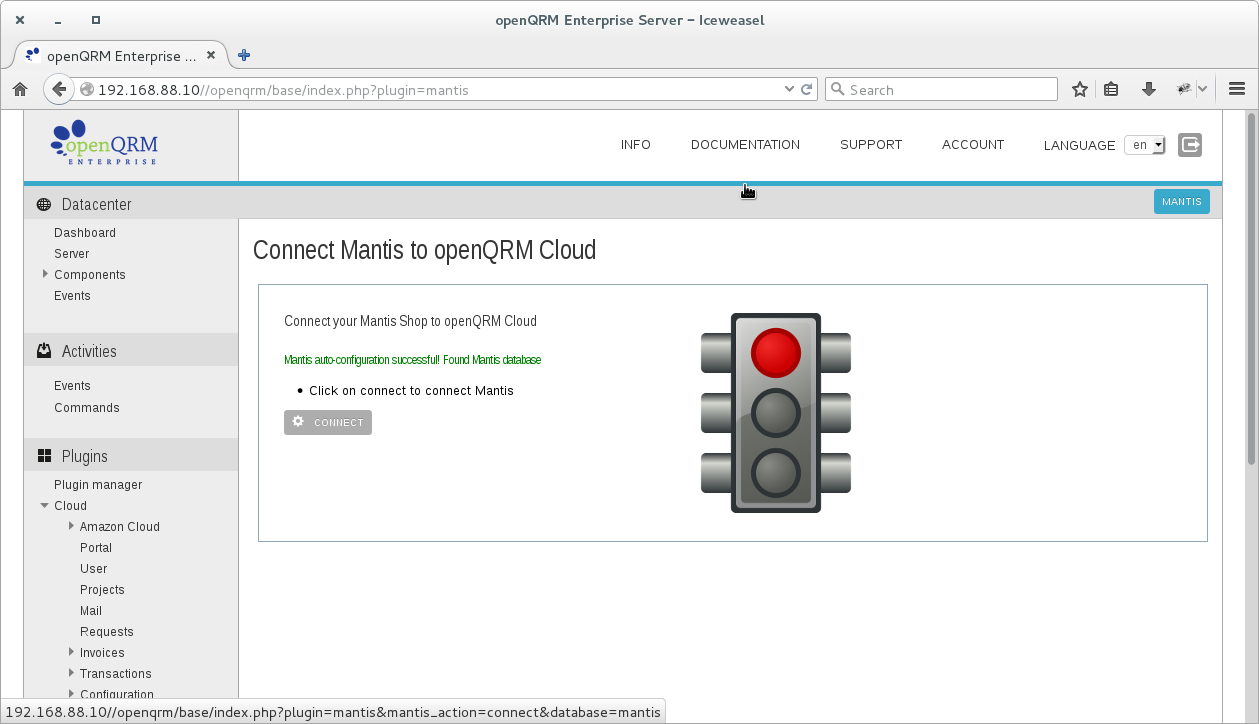Open the Cloud Portal link
Viewport: 1259px width, 724px height.
(96, 548)
